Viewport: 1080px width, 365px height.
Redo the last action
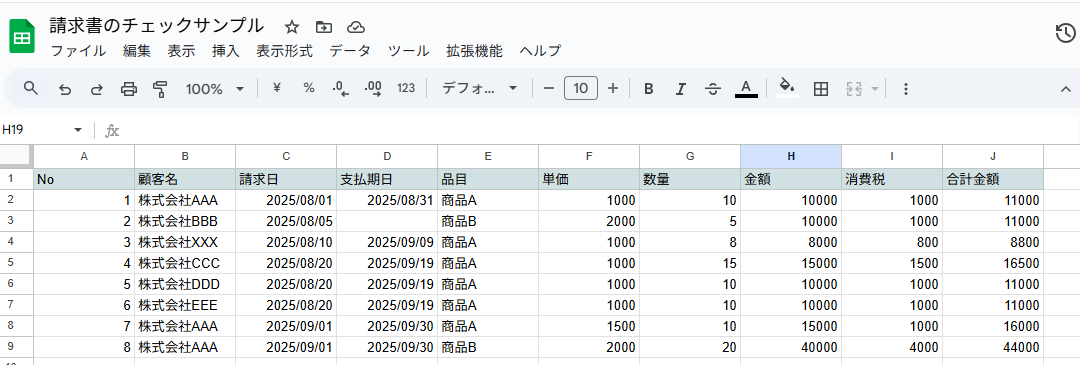tap(96, 89)
